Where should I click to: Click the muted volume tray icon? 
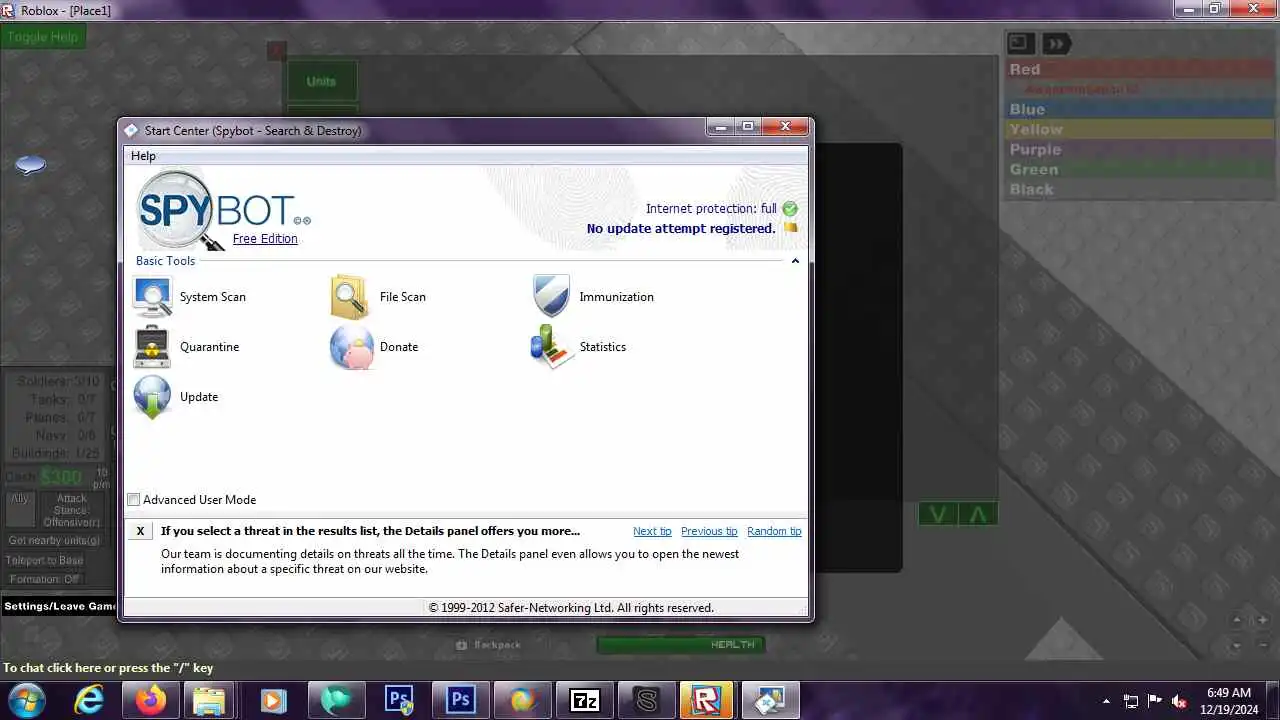click(1179, 701)
